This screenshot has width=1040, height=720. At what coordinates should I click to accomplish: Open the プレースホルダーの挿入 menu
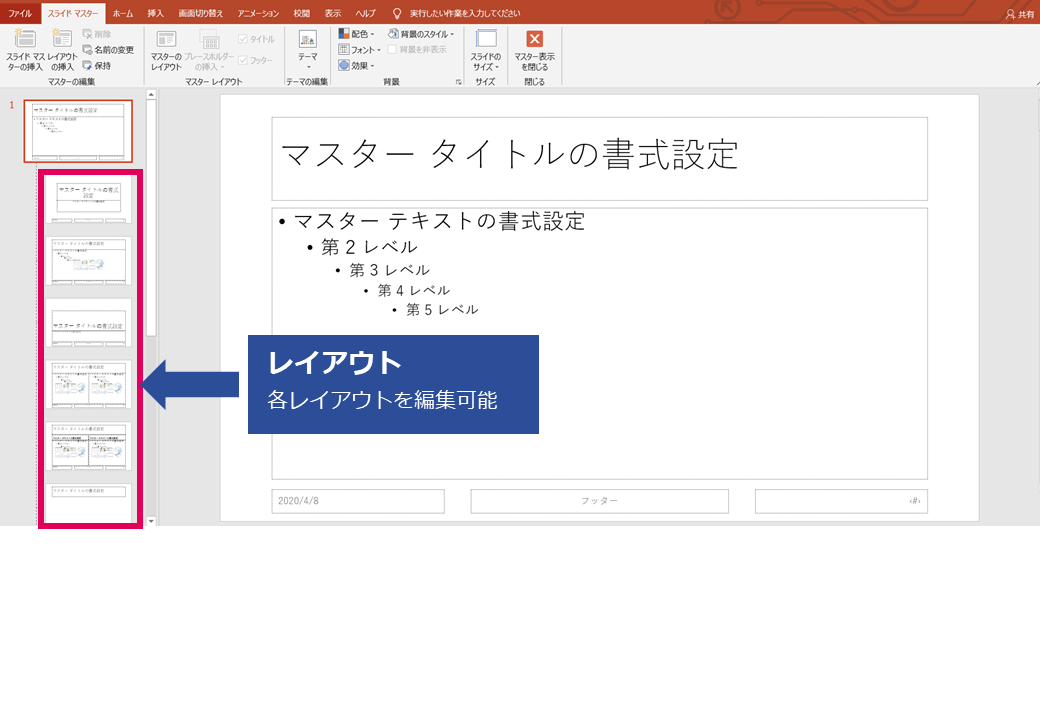(x=209, y=50)
